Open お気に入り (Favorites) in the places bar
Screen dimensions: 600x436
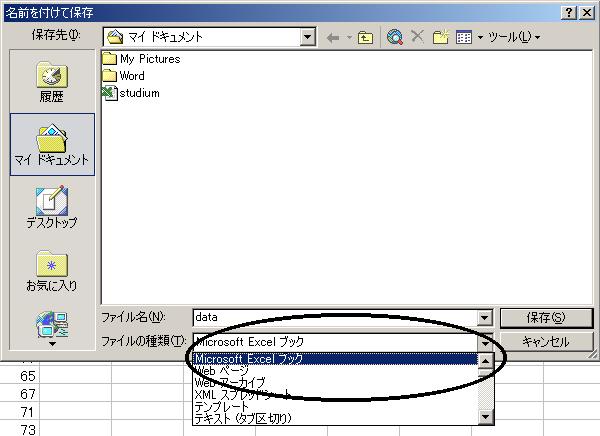(x=52, y=270)
